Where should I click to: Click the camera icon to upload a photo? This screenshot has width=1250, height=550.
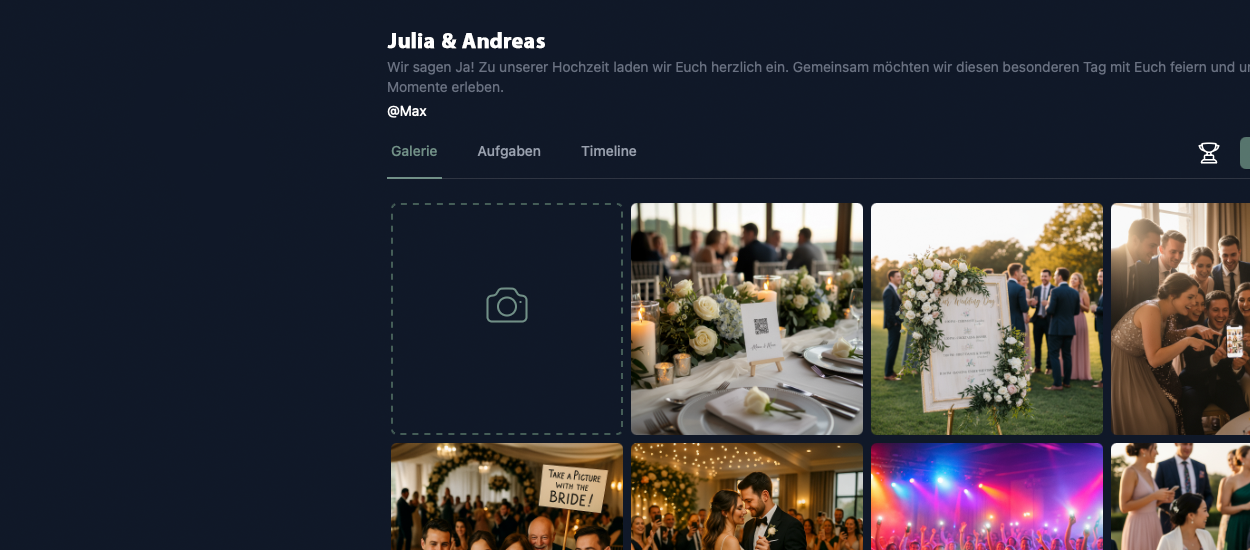(x=507, y=305)
